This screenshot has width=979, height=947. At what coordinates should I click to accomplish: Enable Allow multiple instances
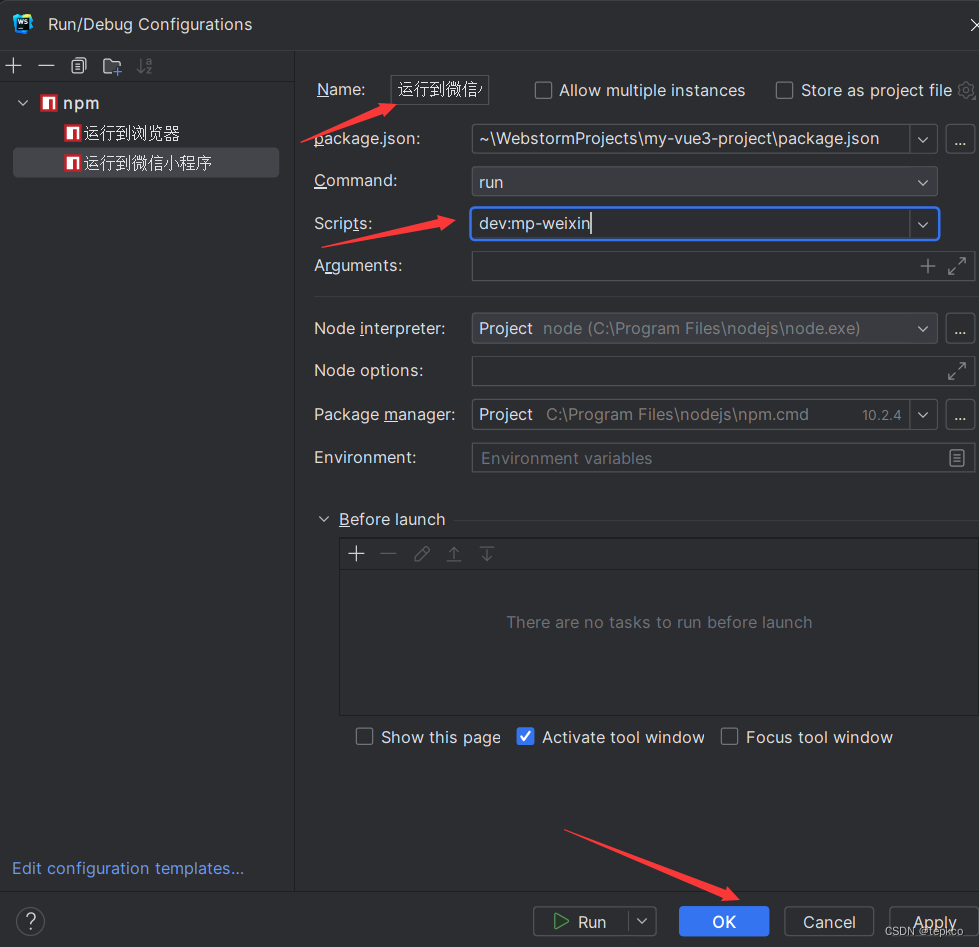(x=543, y=91)
